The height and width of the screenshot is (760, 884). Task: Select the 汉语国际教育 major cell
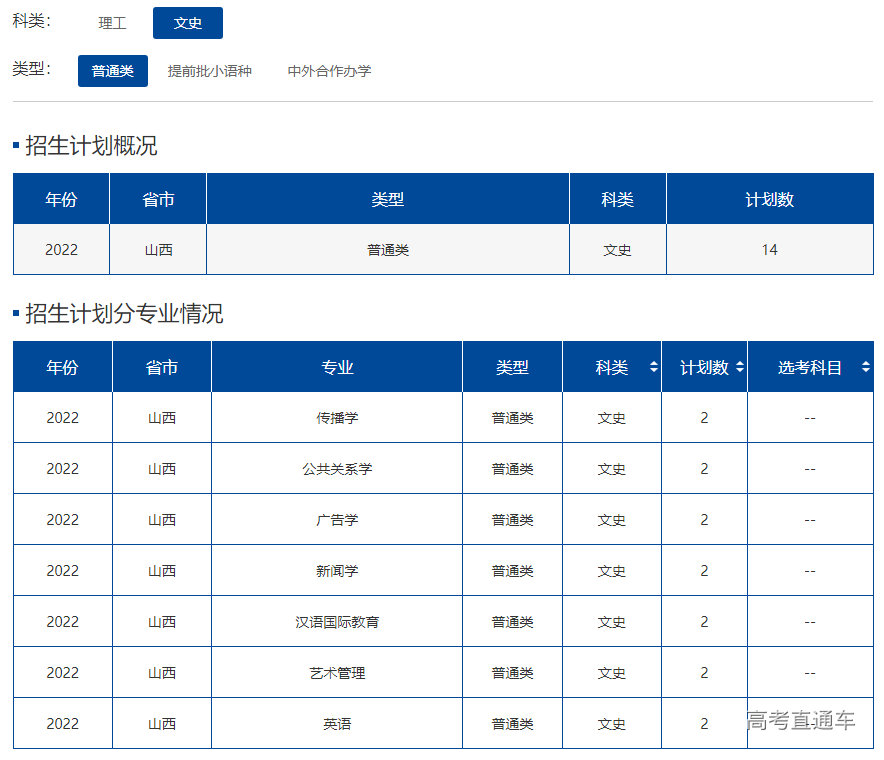tap(337, 621)
